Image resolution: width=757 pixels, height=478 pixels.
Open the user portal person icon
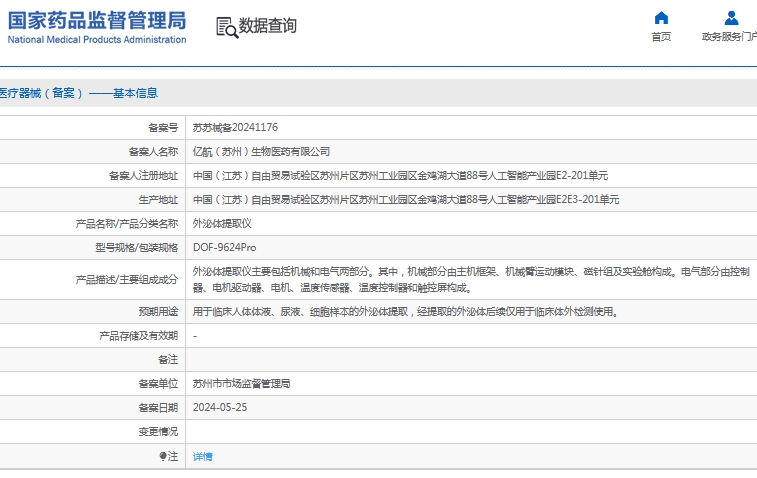point(731,18)
